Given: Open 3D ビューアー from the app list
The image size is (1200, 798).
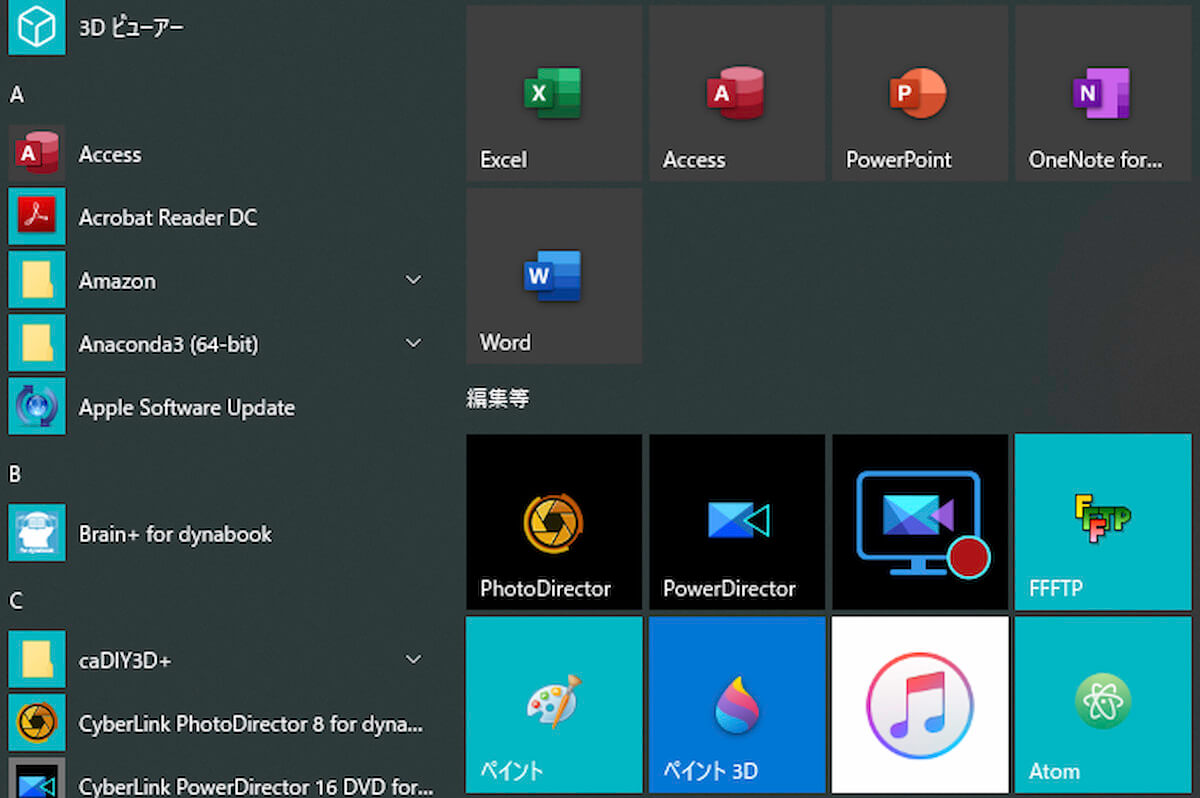Looking at the screenshot, I should click(x=131, y=28).
